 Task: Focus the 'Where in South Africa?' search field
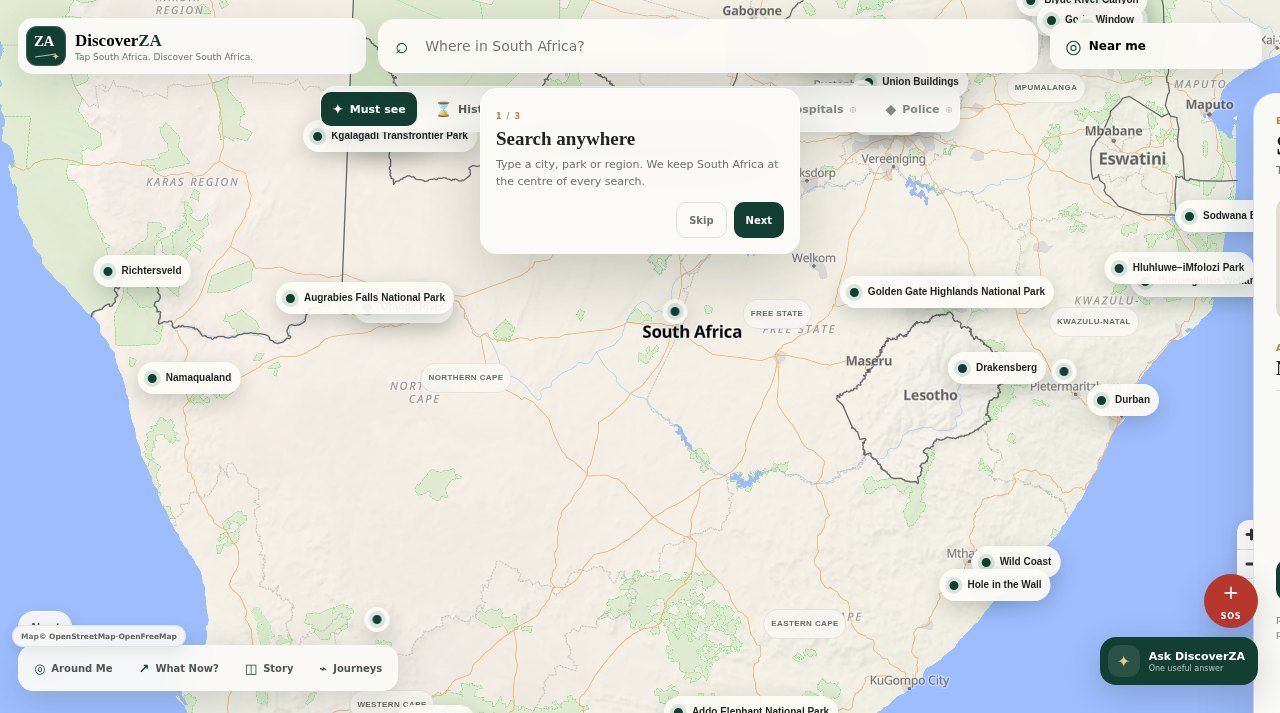coord(707,46)
